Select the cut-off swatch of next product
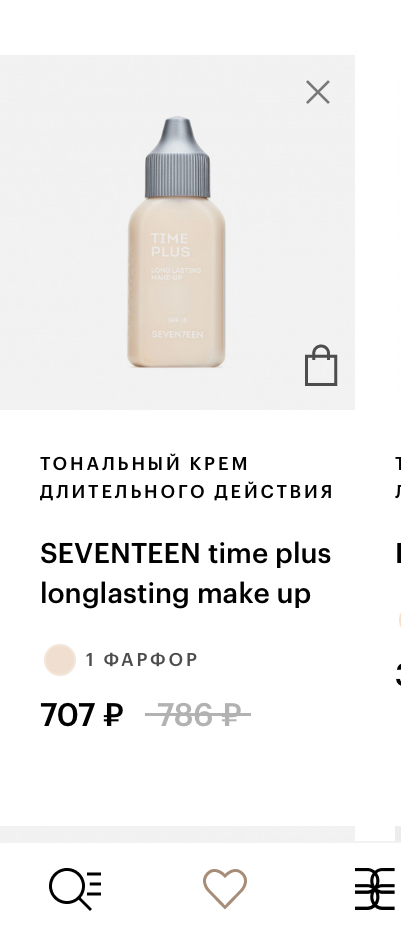401x939 pixels. (399, 620)
